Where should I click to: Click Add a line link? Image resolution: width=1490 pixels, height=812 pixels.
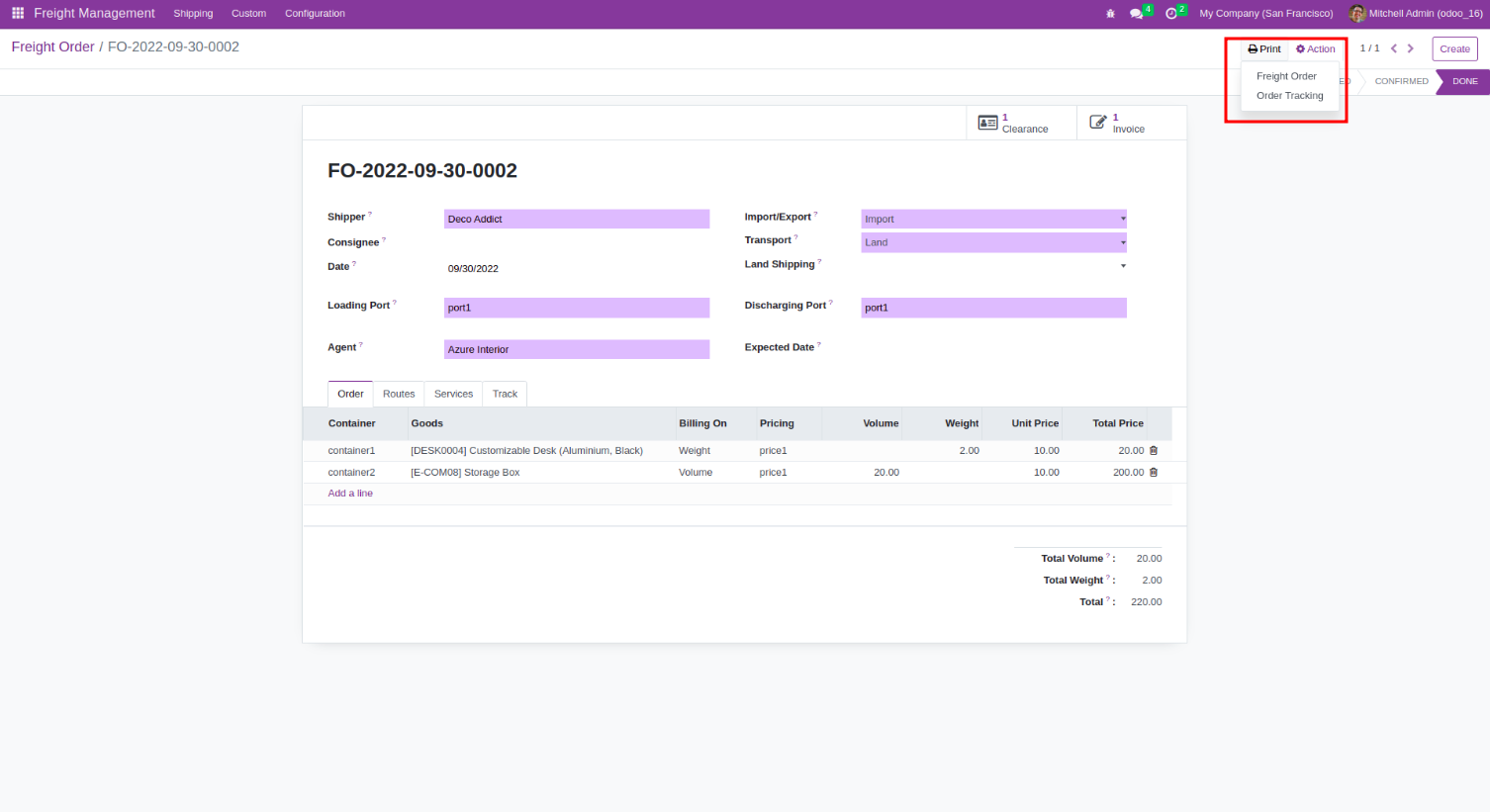[x=350, y=494]
